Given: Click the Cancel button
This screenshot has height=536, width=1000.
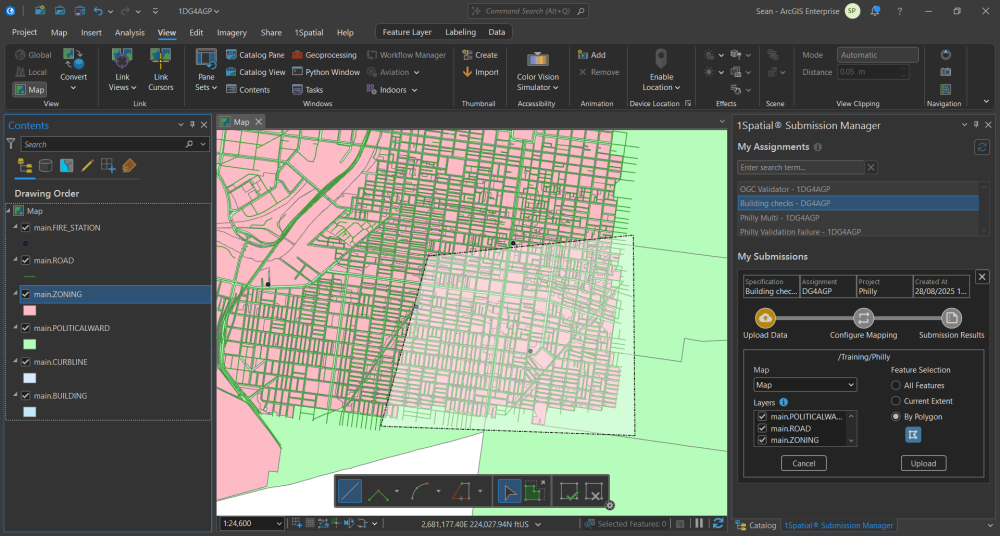Looking at the screenshot, I should (x=804, y=463).
